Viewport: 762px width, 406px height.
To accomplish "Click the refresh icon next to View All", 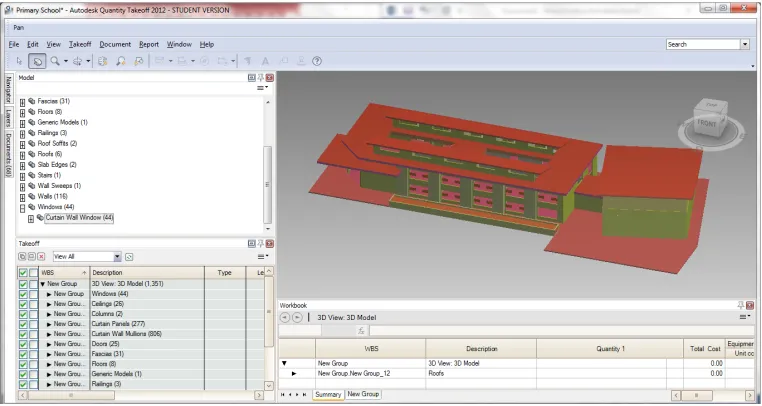I will point(129,257).
